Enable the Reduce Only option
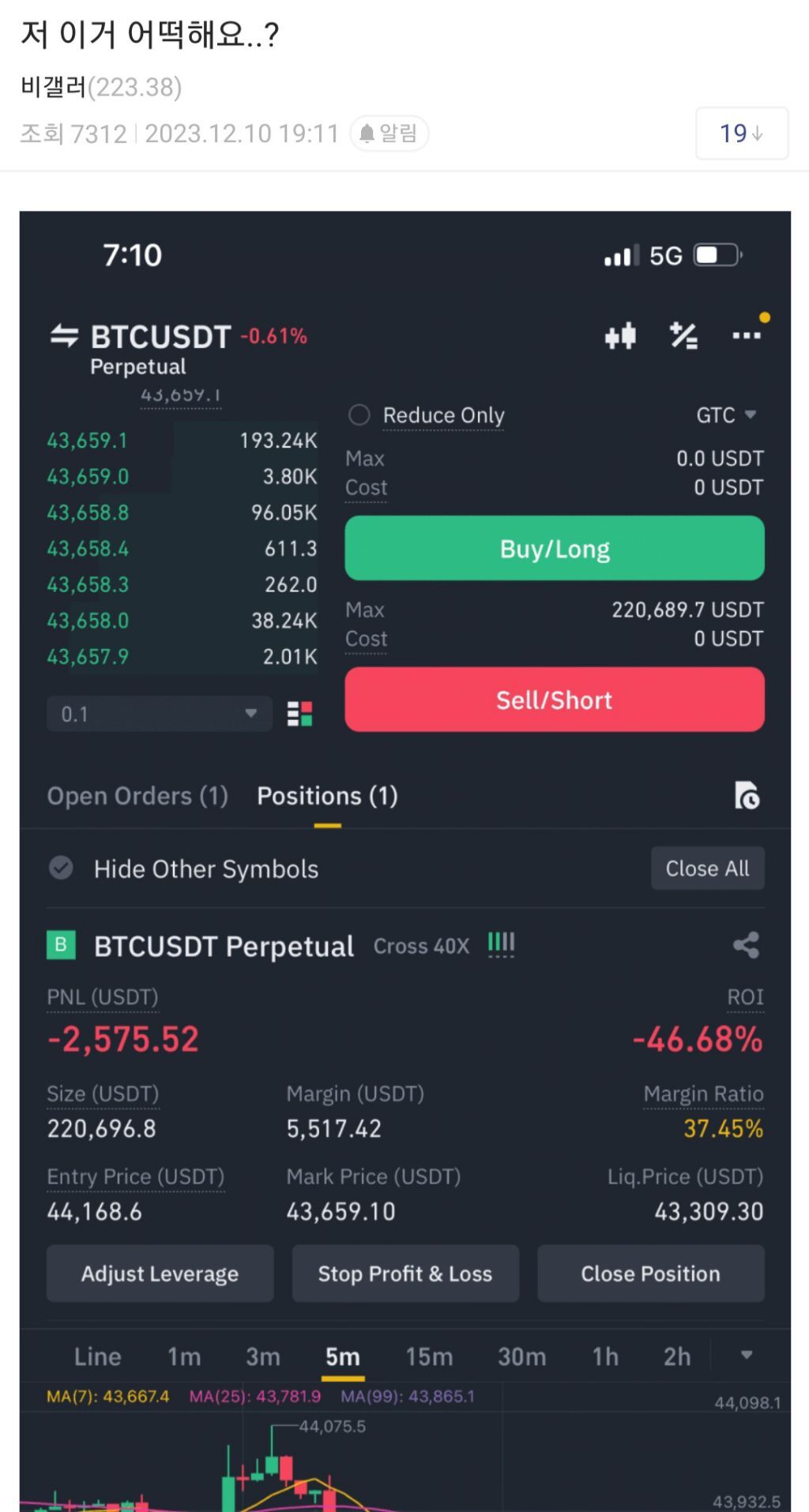 359,415
